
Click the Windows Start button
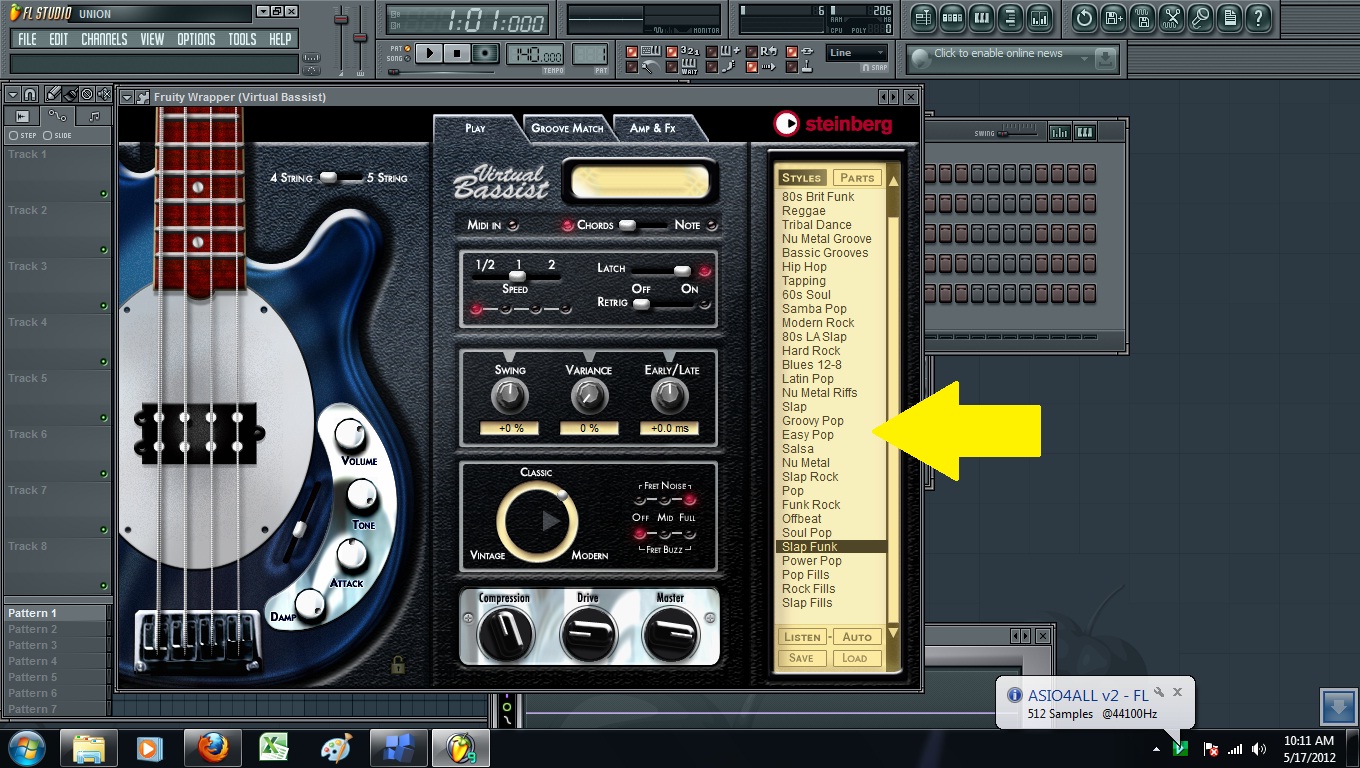[x=26, y=748]
